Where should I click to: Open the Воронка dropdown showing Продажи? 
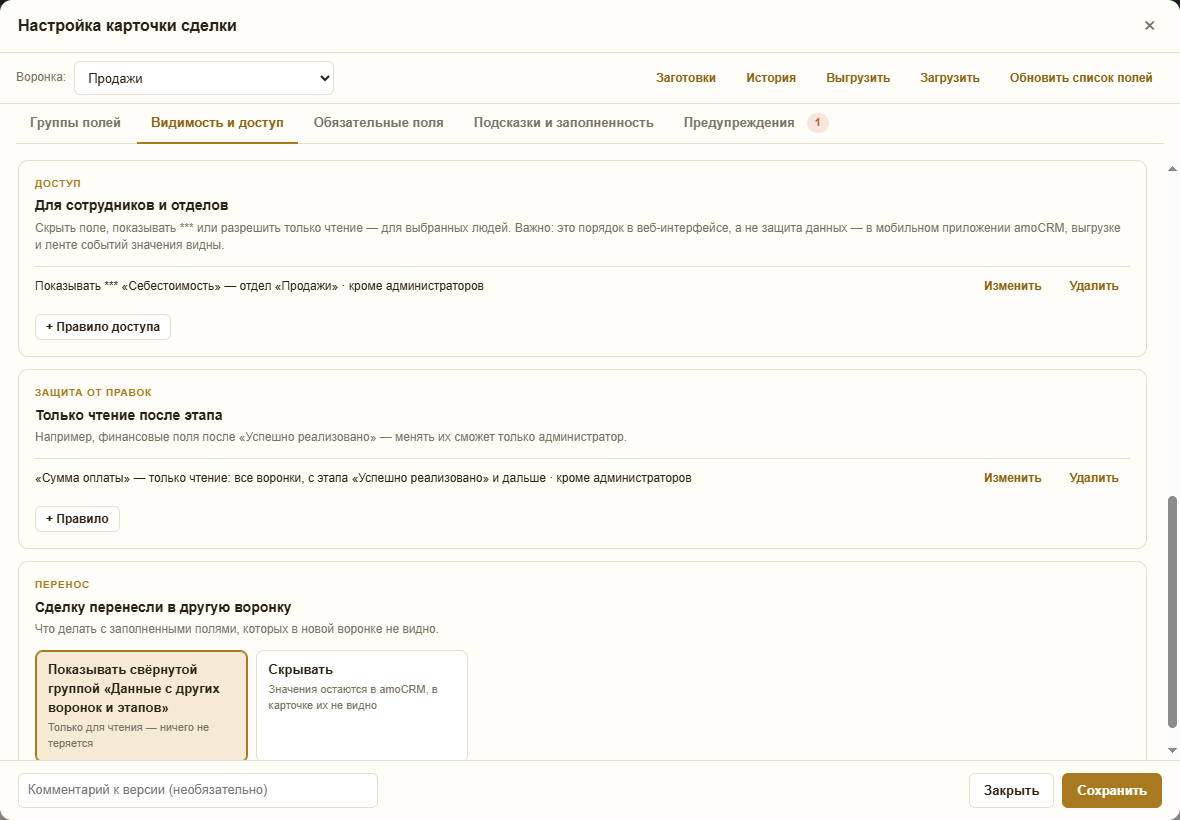click(x=204, y=78)
